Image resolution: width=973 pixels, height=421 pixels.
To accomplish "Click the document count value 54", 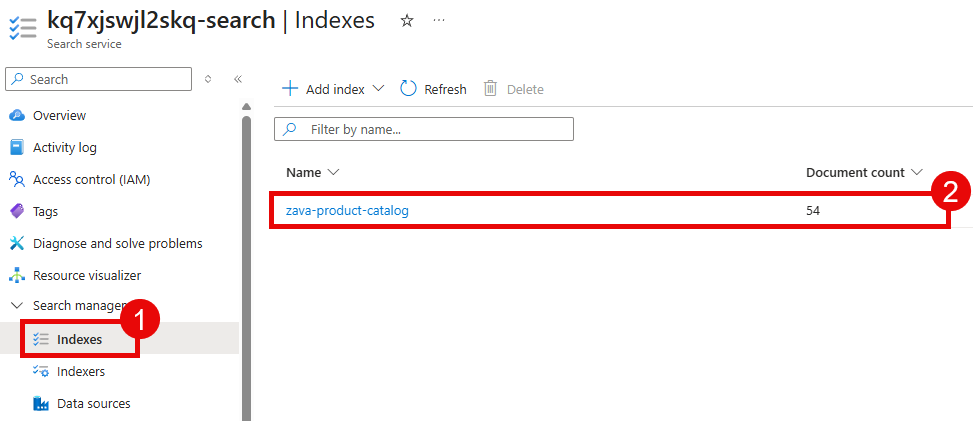I will (x=813, y=210).
